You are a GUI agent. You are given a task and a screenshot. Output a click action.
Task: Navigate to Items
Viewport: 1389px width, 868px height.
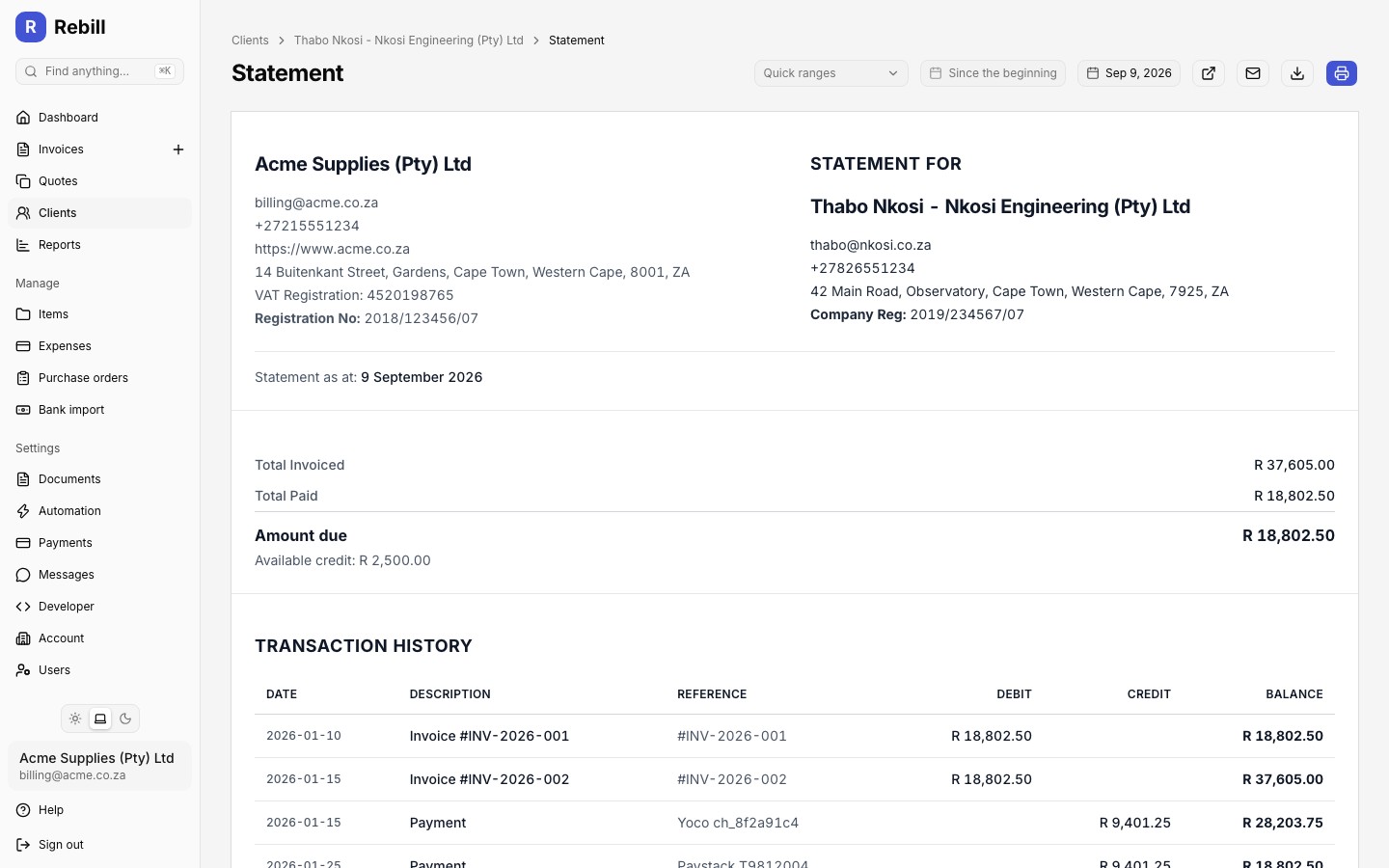pyautogui.click(x=99, y=314)
